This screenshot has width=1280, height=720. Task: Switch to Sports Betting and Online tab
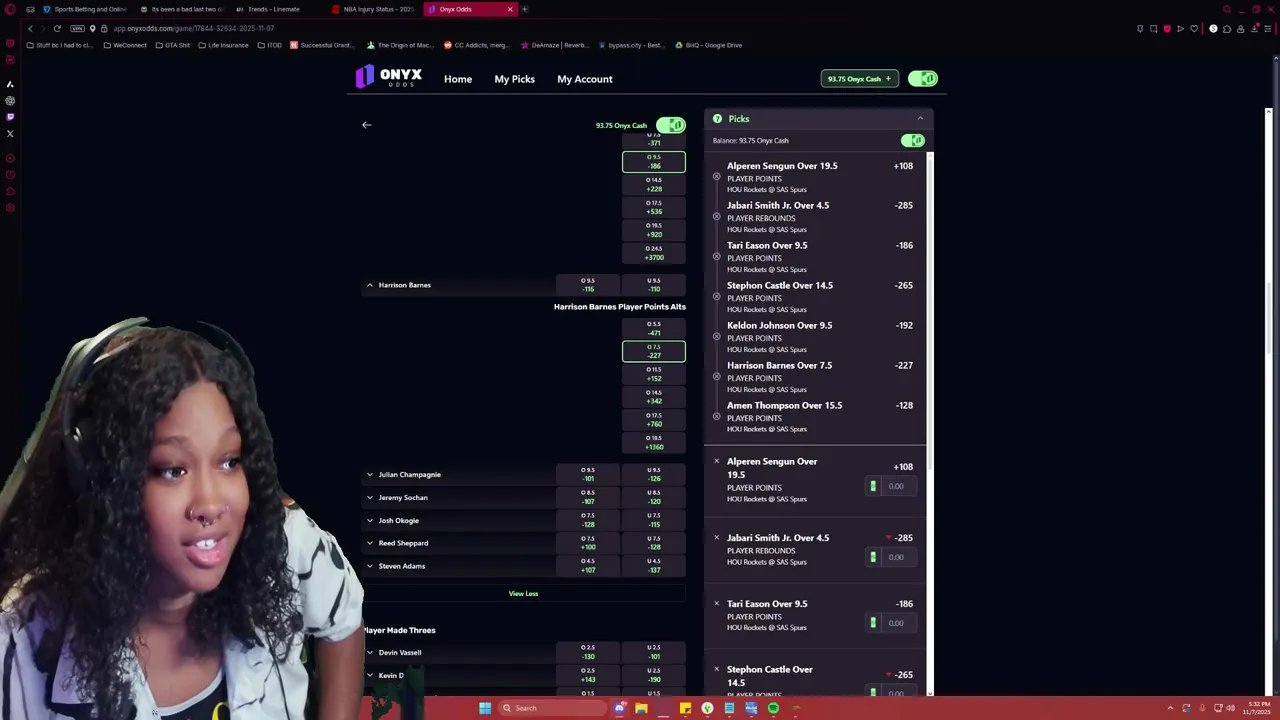[85, 9]
